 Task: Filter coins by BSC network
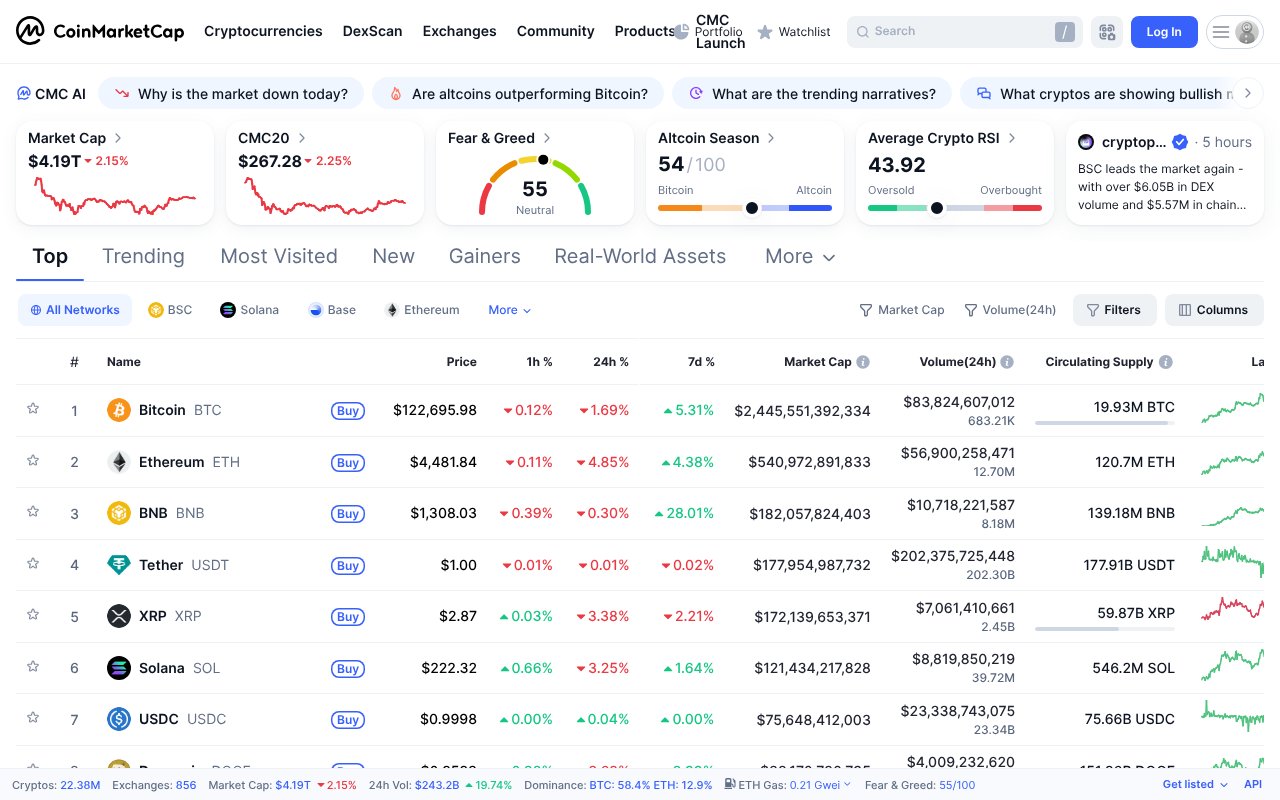pos(169,310)
